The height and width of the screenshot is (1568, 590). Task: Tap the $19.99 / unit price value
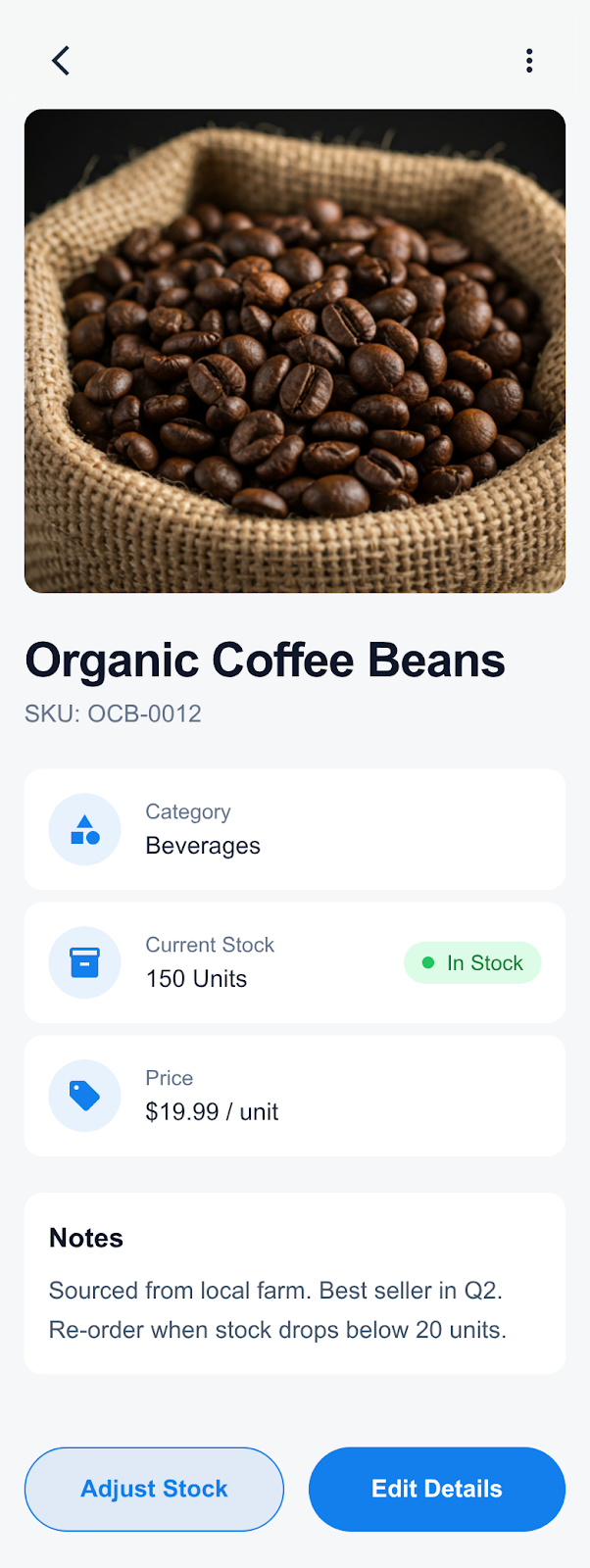[212, 1112]
